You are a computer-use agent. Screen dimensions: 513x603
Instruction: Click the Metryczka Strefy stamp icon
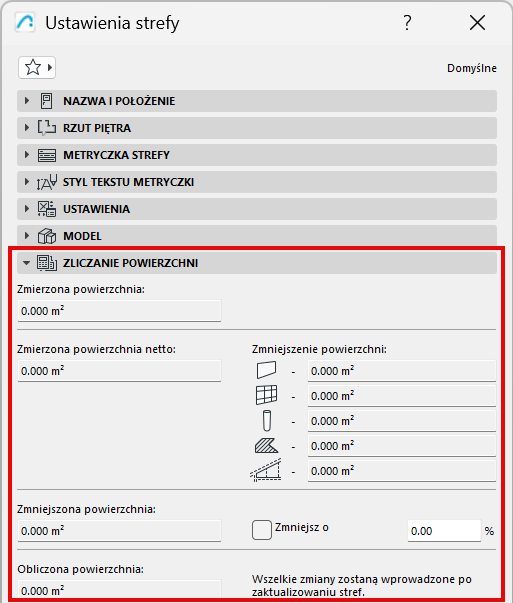47,155
